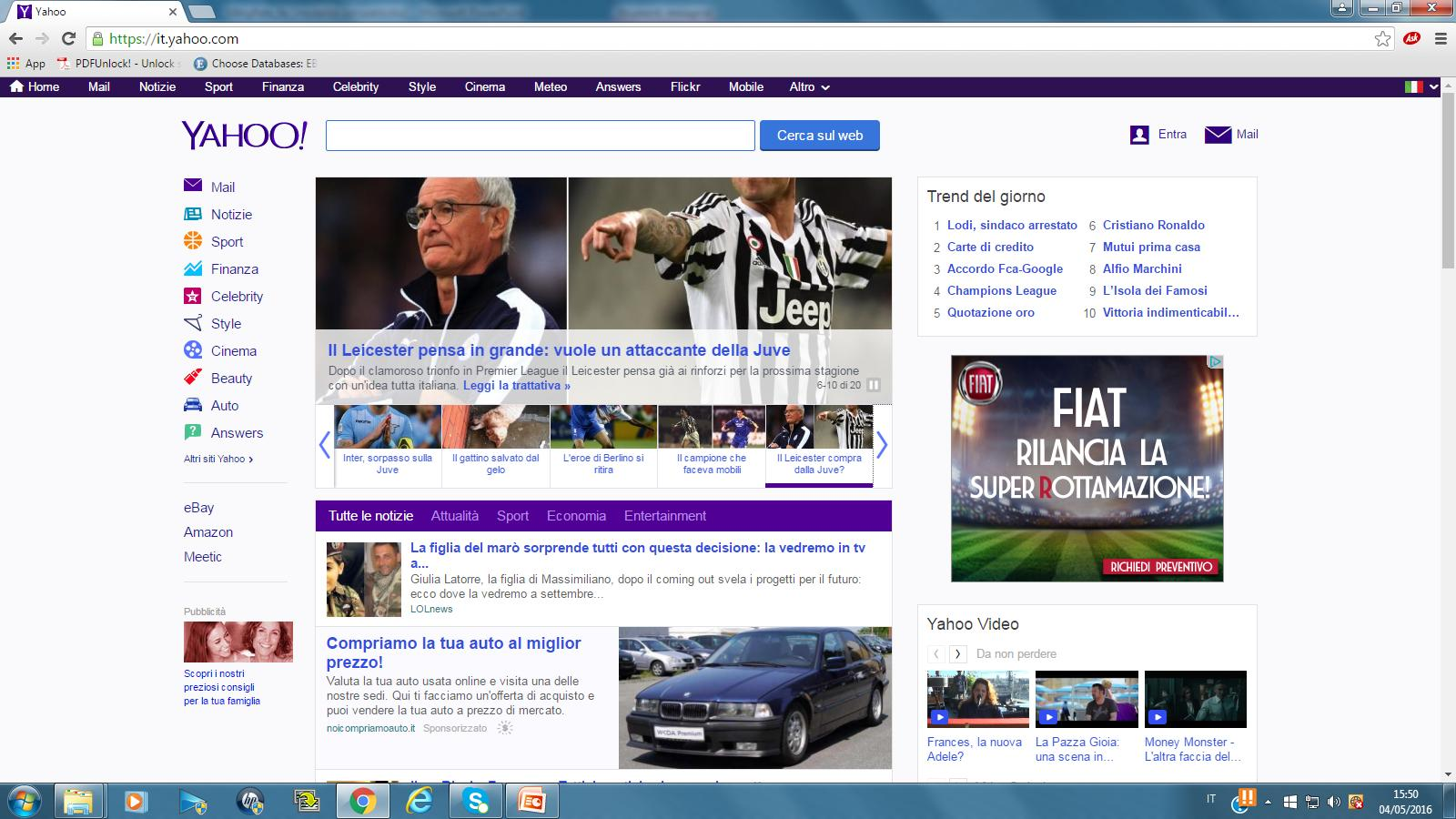Switch to the Entertainment news tab
1456x819 pixels.
pyautogui.click(x=665, y=516)
